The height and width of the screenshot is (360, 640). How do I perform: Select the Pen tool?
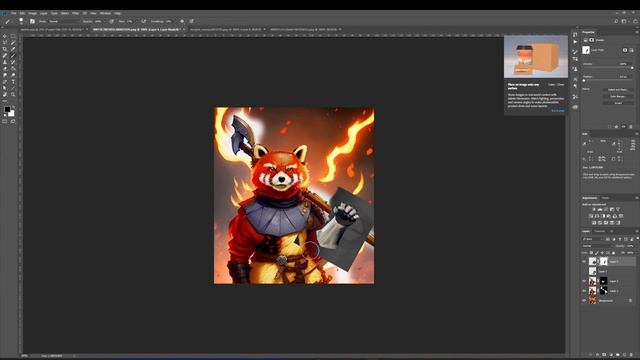click(x=5, y=81)
